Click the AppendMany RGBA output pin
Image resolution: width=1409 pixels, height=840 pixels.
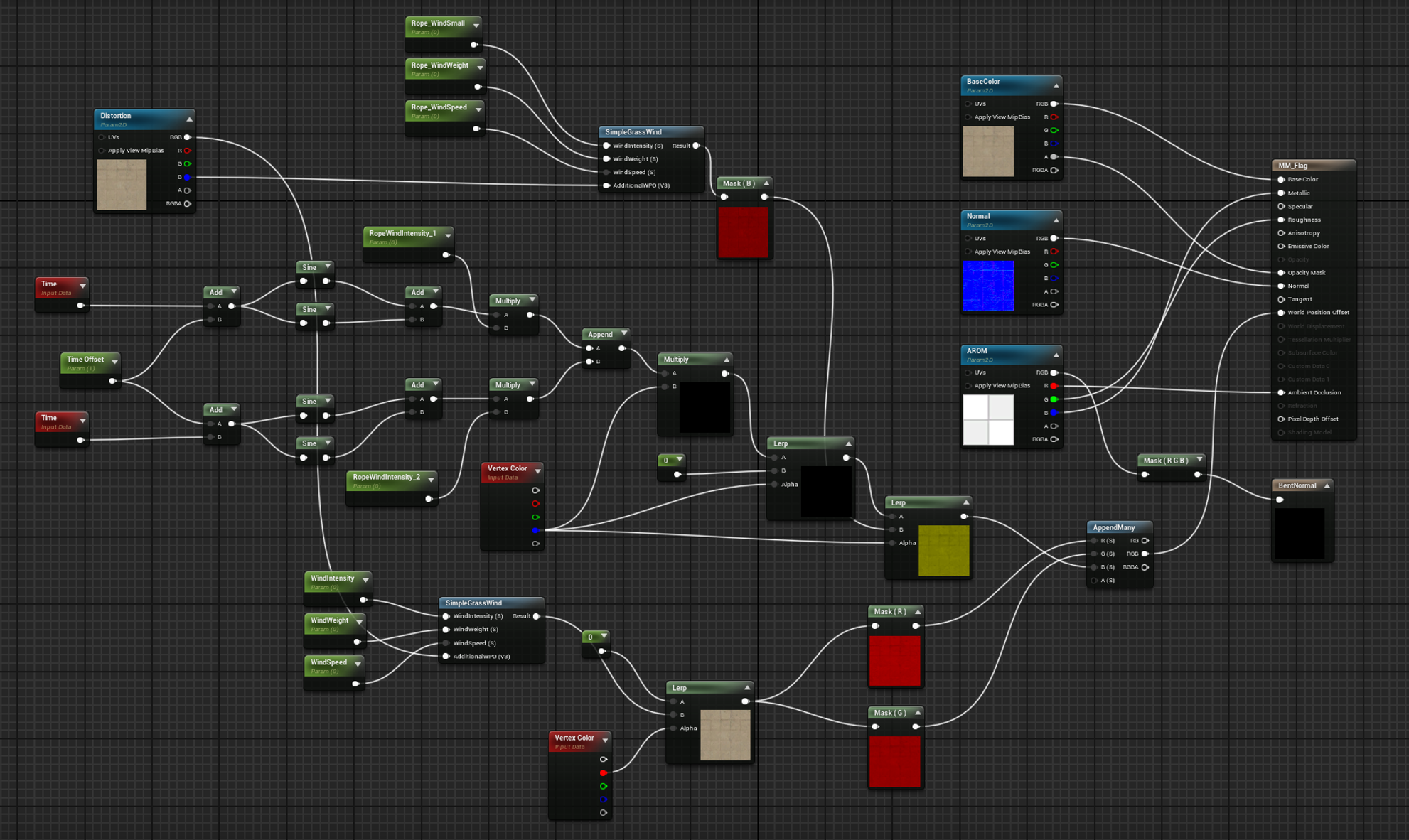tap(1145, 567)
